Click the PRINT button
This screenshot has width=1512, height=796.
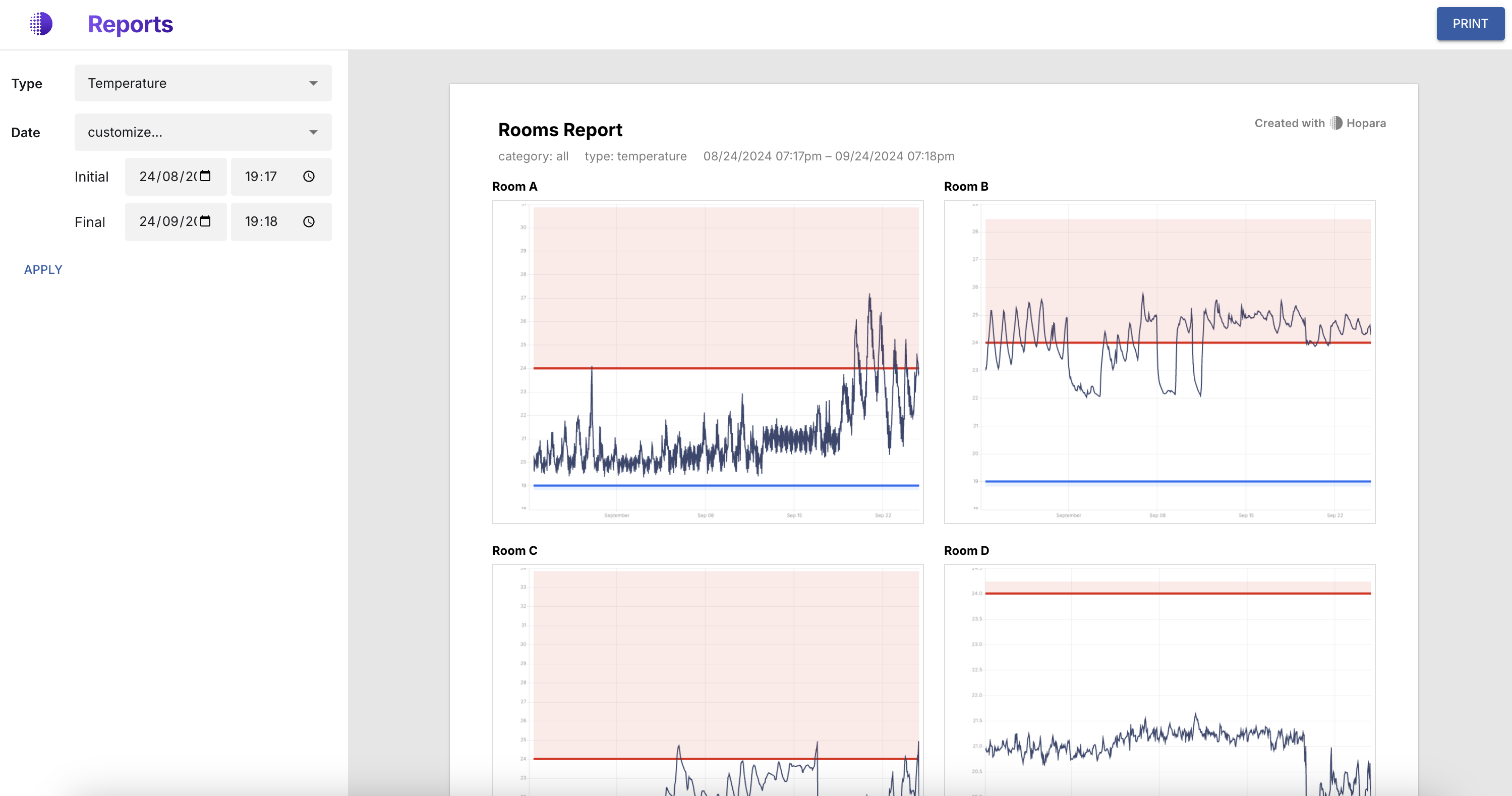tap(1470, 24)
